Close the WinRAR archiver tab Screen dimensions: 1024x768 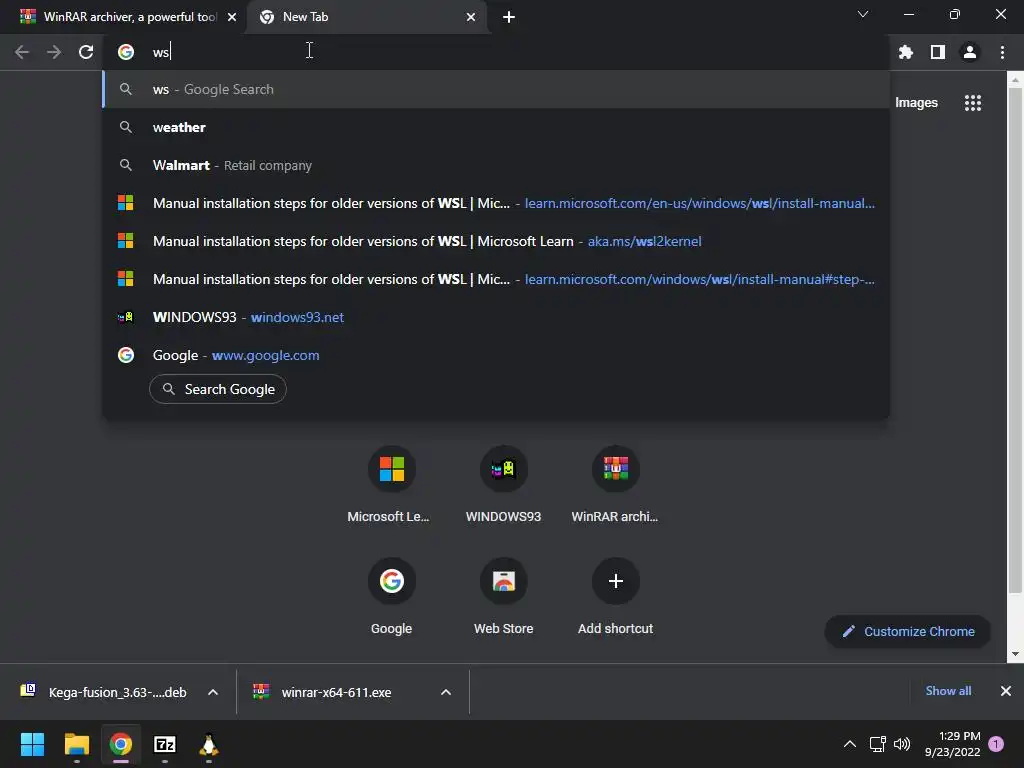coord(232,17)
